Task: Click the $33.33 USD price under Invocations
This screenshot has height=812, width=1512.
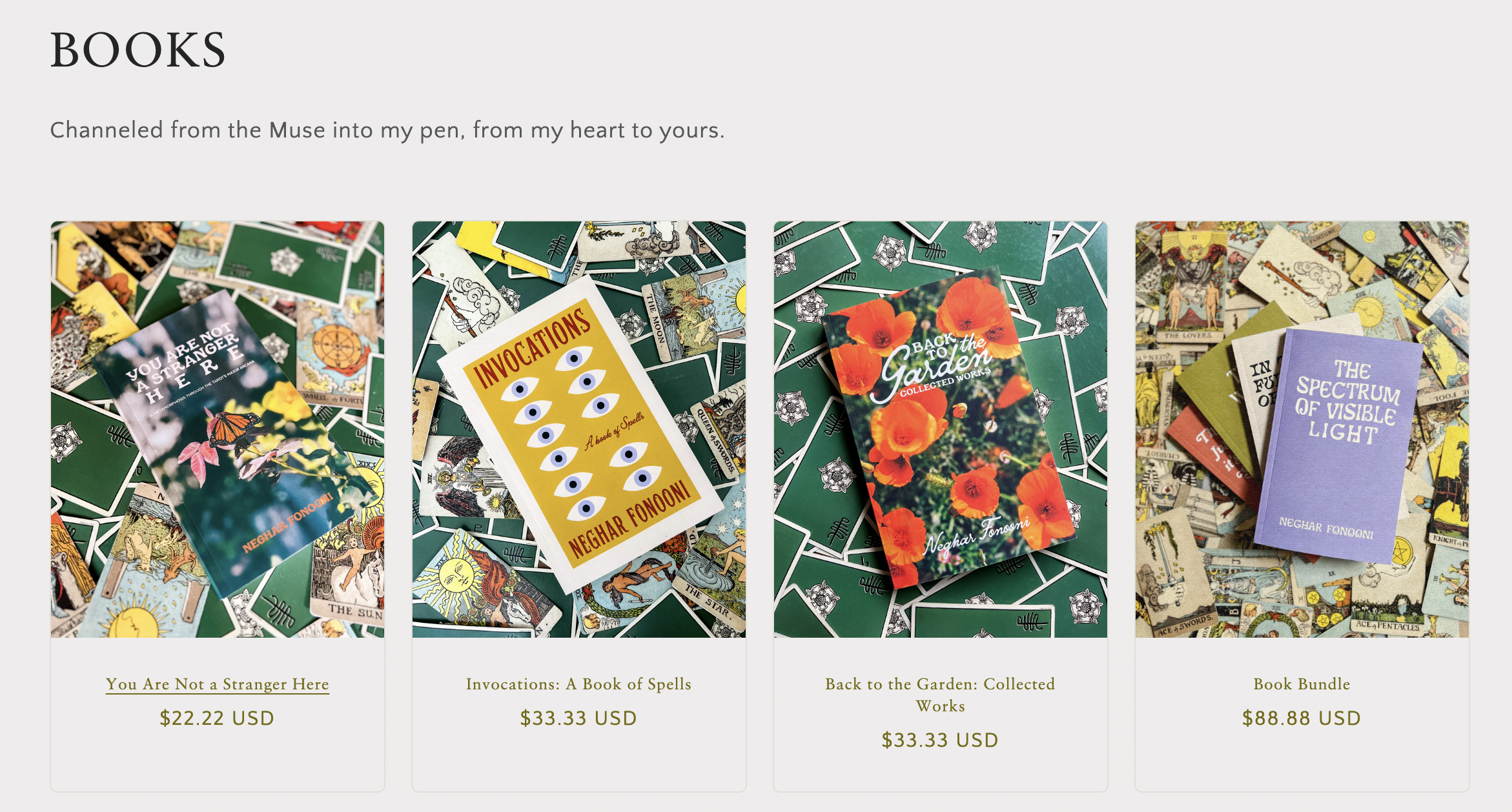Action: (579, 718)
